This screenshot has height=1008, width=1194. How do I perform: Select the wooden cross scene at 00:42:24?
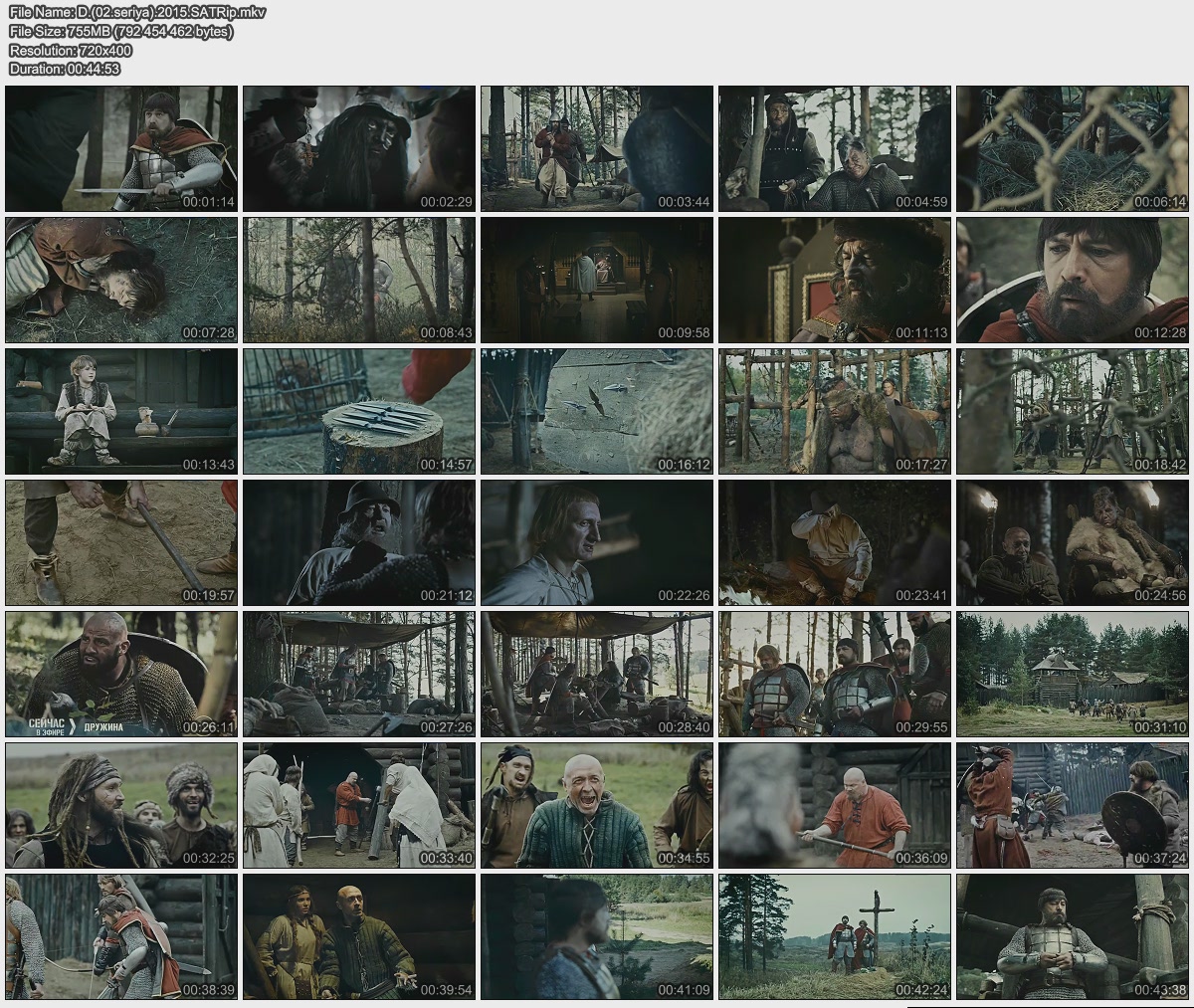click(x=835, y=936)
